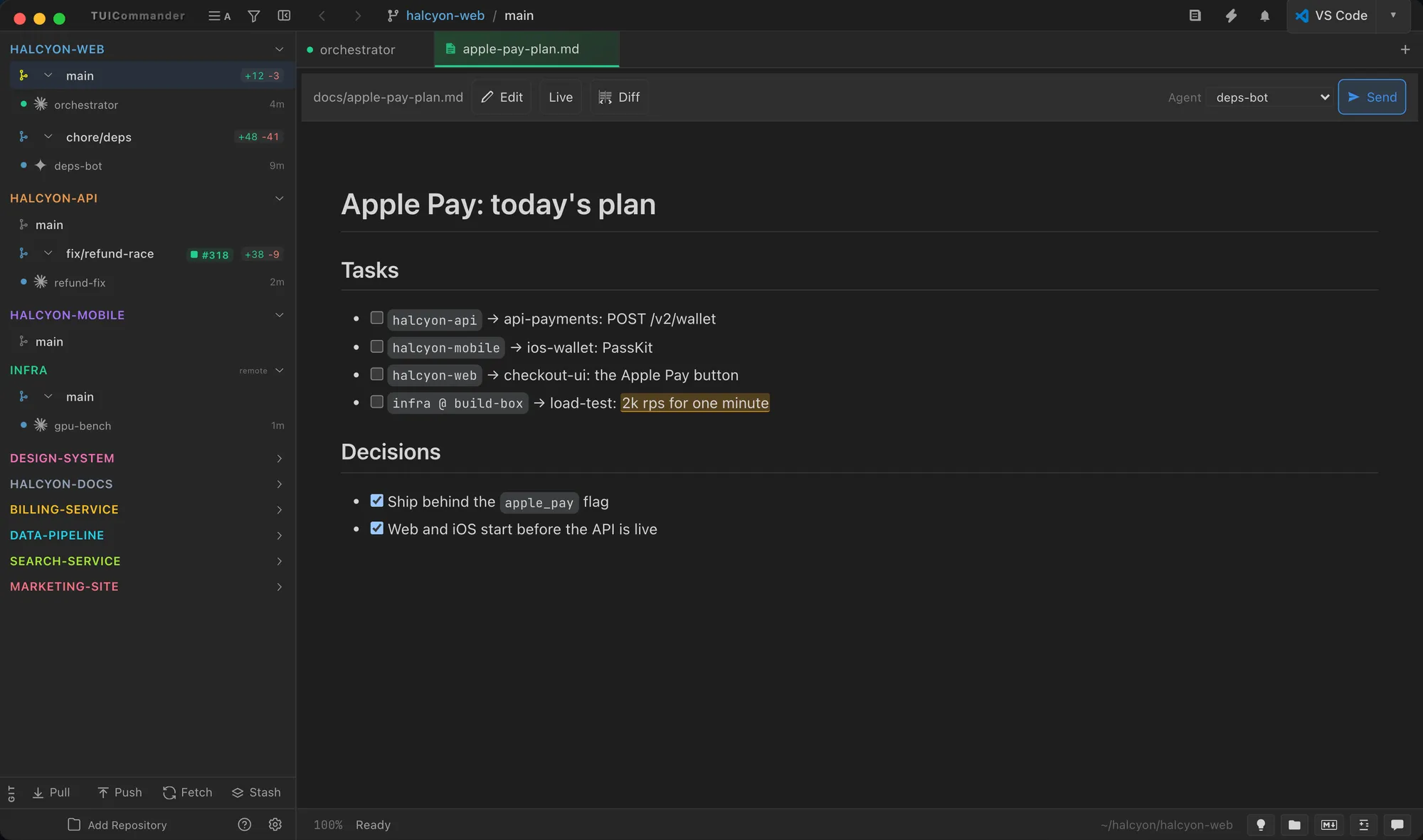The width and height of the screenshot is (1423, 840).
Task: Expand the DESIGN-SYSTEM repository
Action: (279, 458)
